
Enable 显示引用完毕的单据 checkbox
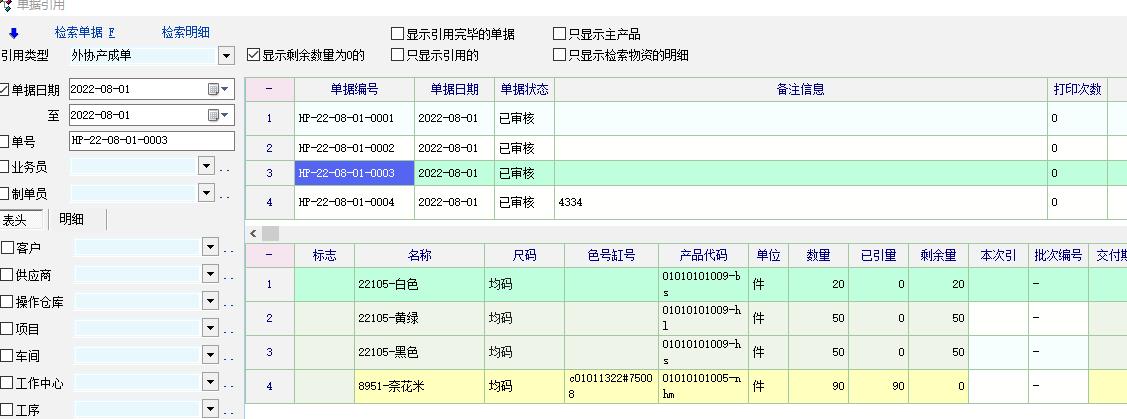(x=398, y=34)
